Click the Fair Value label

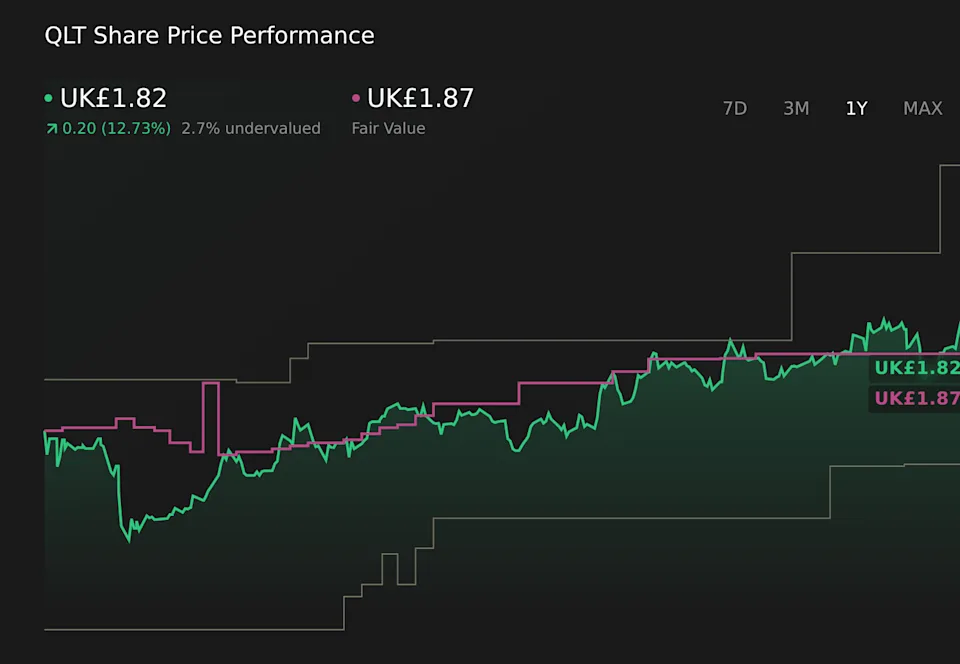[x=388, y=128]
